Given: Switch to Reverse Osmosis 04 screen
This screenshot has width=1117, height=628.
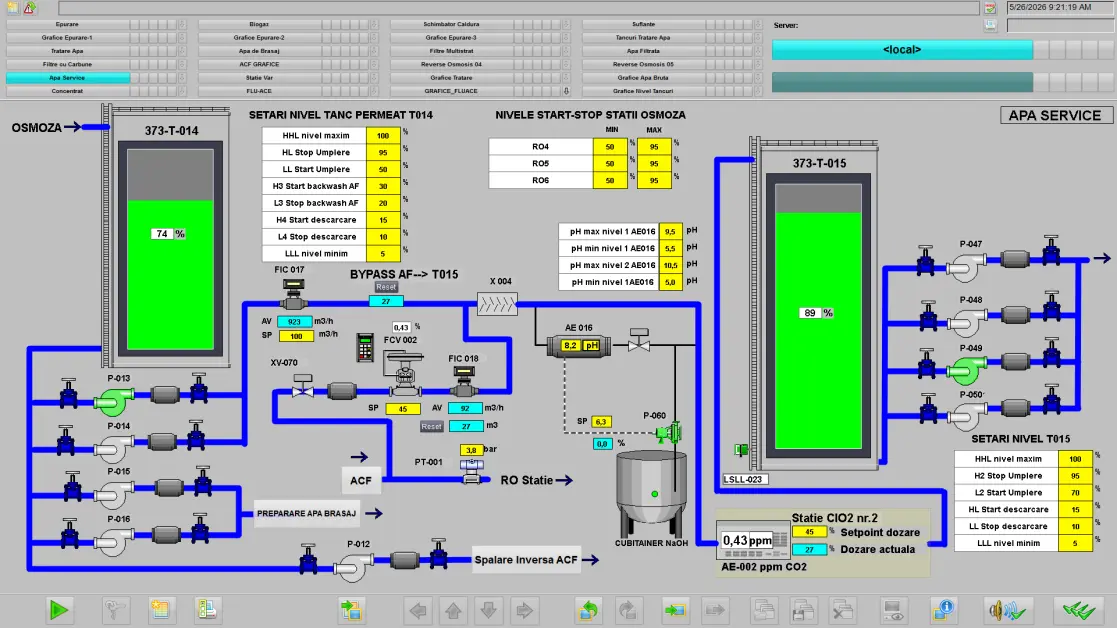Looking at the screenshot, I should (452, 64).
